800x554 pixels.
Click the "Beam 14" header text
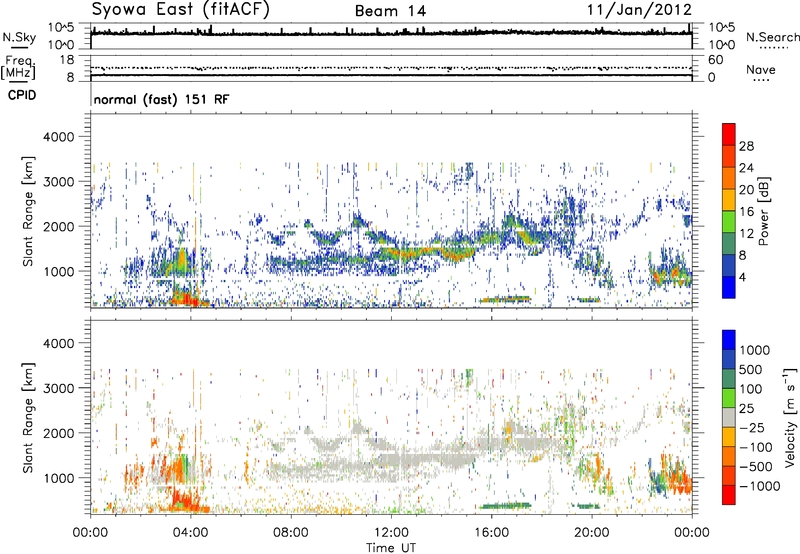pos(390,11)
